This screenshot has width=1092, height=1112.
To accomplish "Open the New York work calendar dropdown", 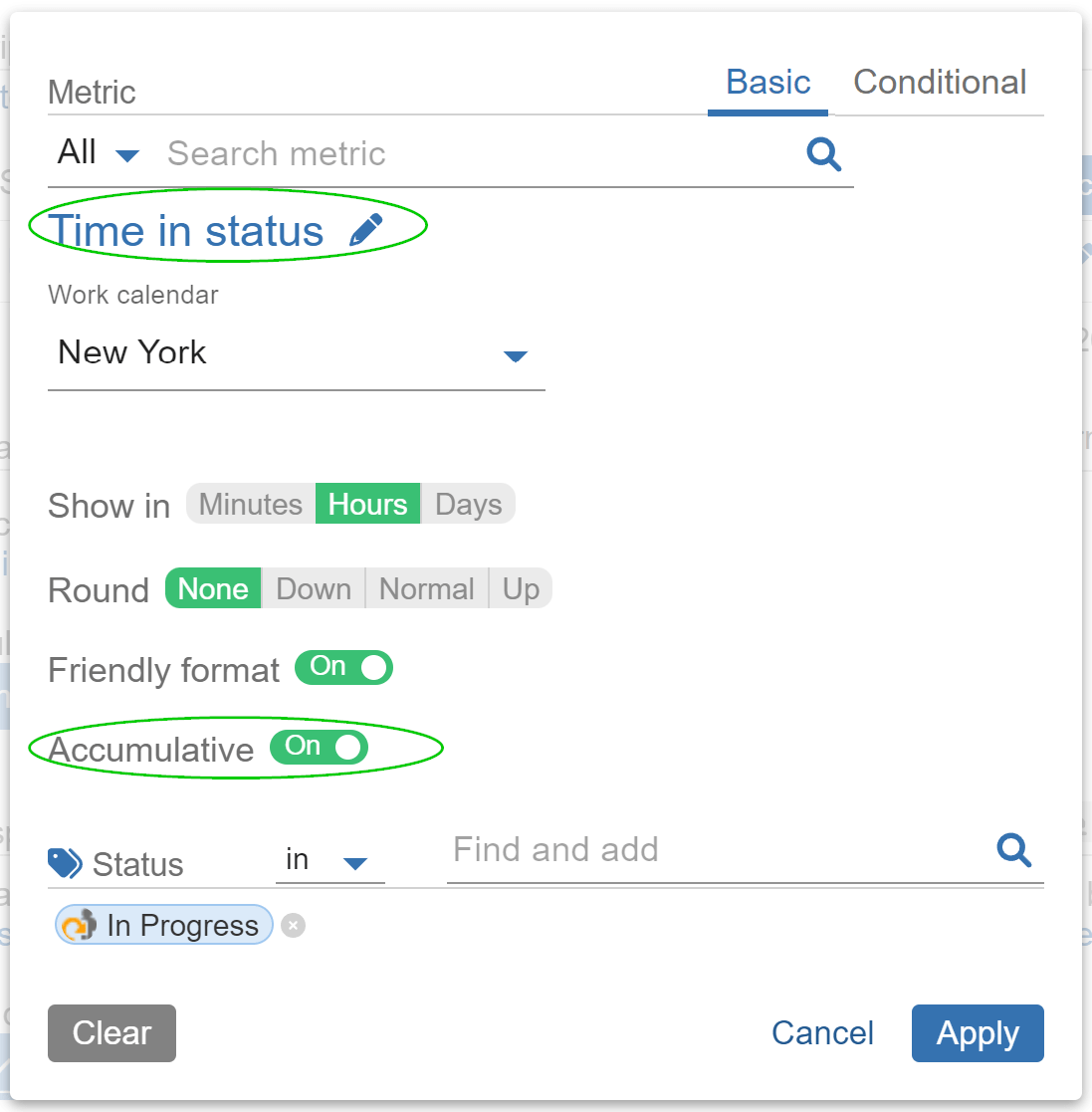I will [x=516, y=355].
